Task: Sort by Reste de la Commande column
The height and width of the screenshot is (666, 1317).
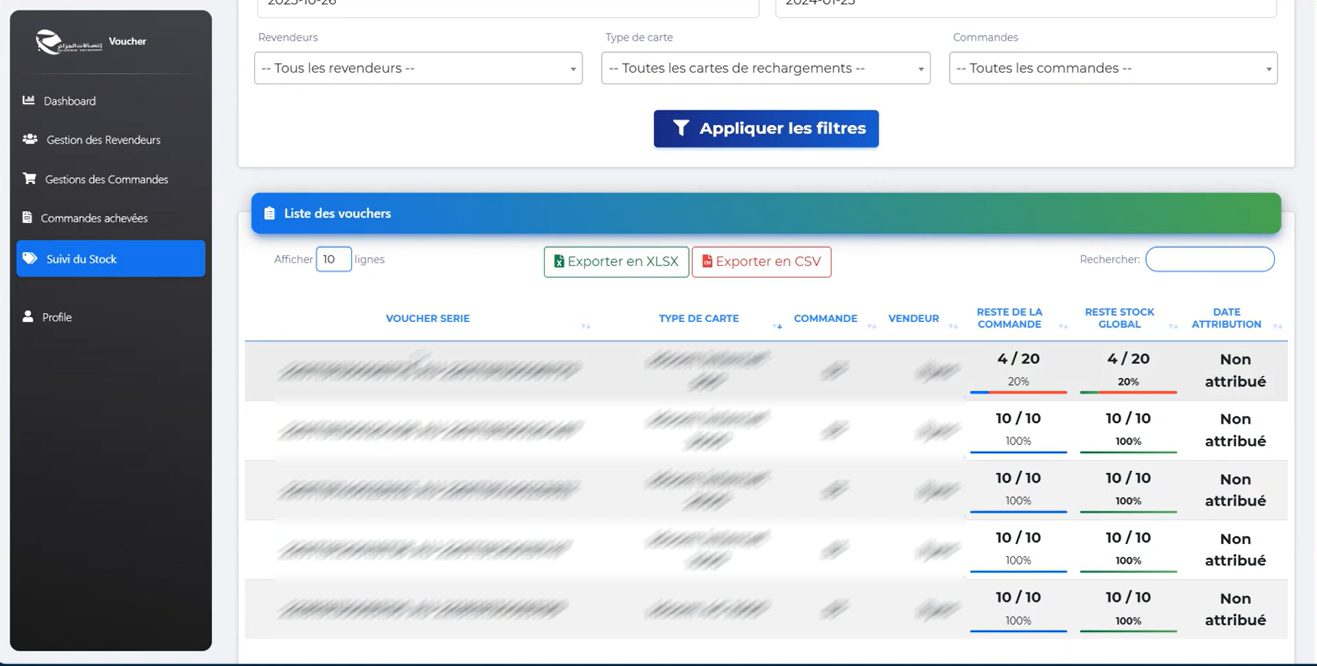Action: point(1009,318)
